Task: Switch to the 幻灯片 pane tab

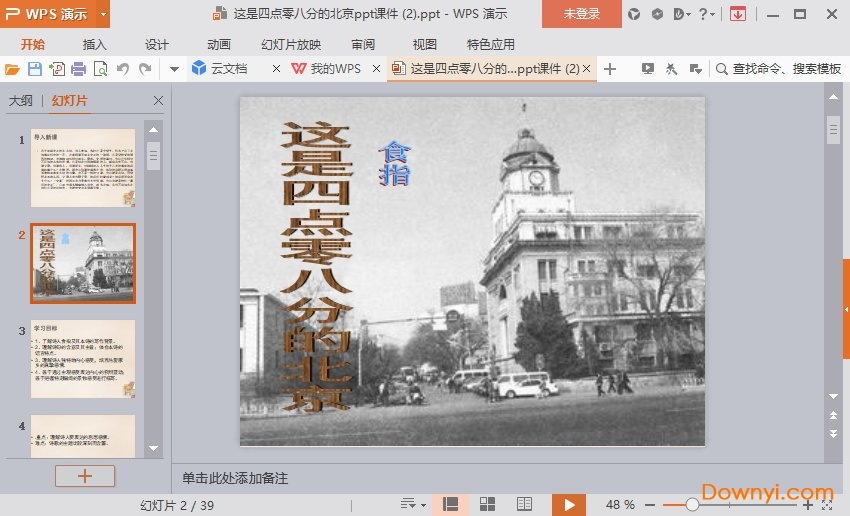Action: coord(69,100)
